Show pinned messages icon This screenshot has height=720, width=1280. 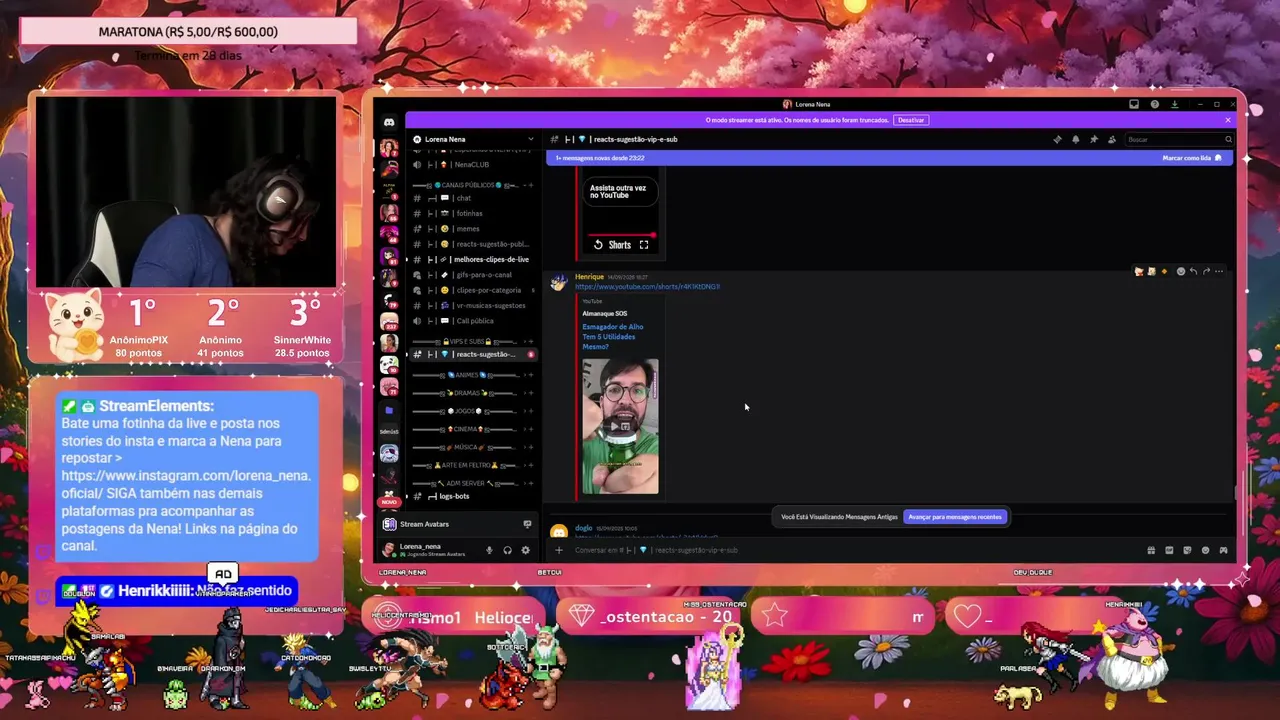(1094, 139)
